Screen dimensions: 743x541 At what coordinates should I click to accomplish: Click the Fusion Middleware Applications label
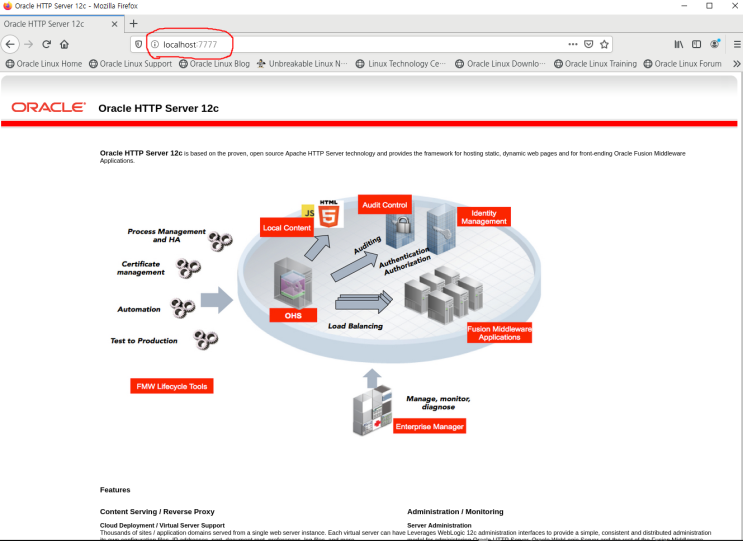click(x=499, y=333)
